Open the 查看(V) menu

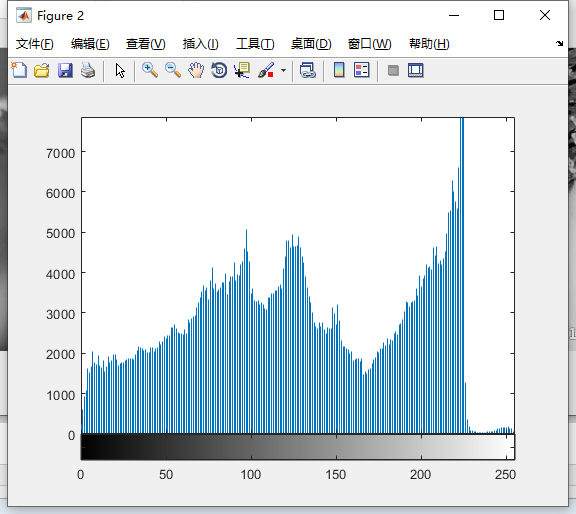(x=145, y=44)
